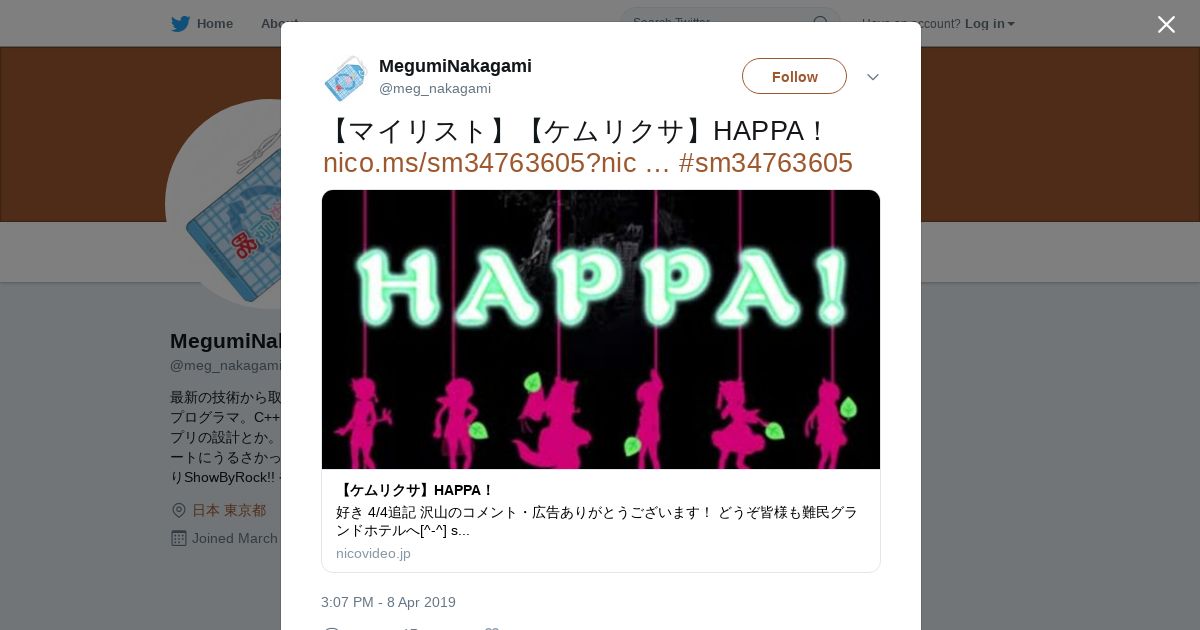Close the tweet overlay with the X
1200x630 pixels.
coord(1166,24)
